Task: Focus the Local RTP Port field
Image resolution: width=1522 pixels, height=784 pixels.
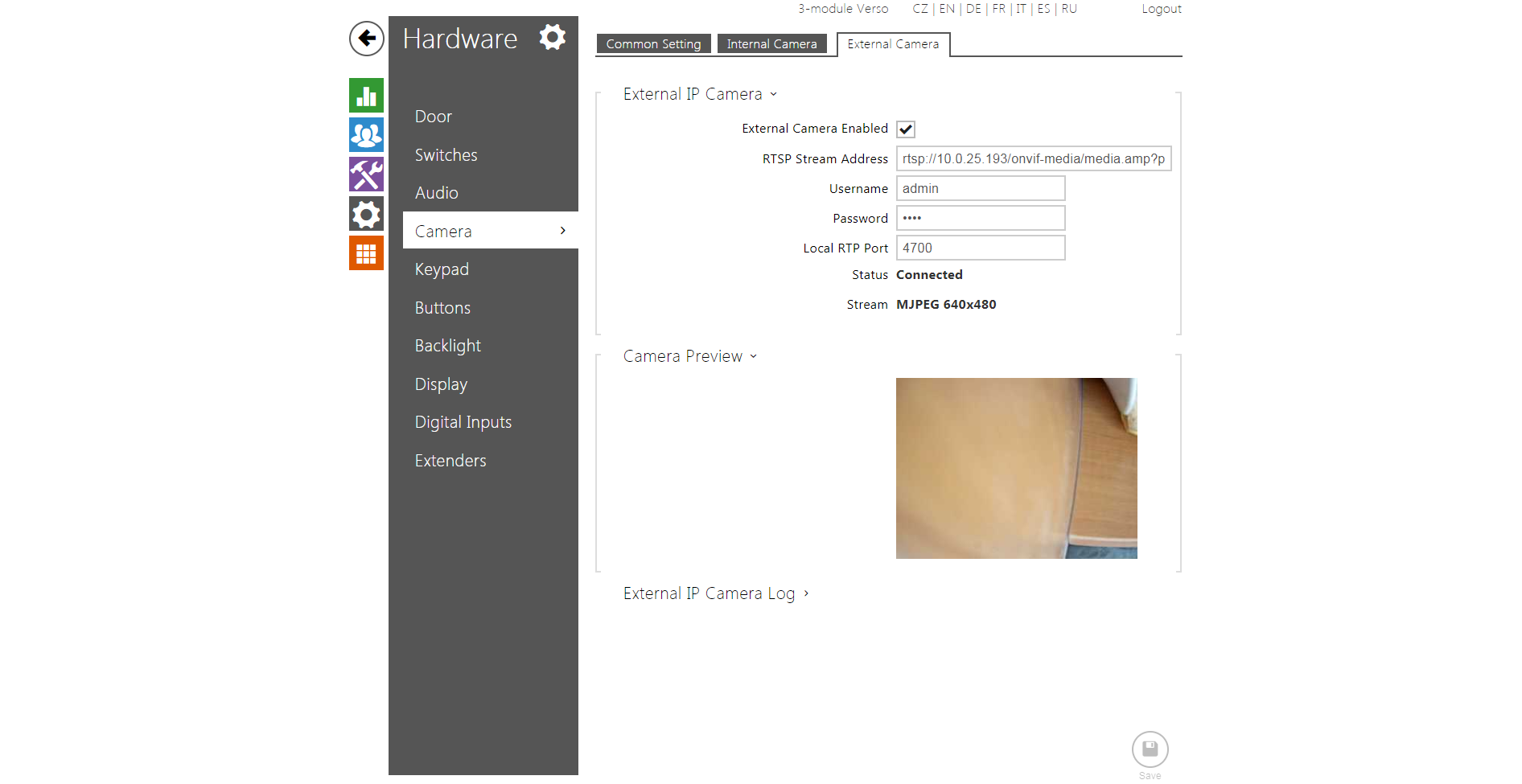Action: [x=980, y=248]
